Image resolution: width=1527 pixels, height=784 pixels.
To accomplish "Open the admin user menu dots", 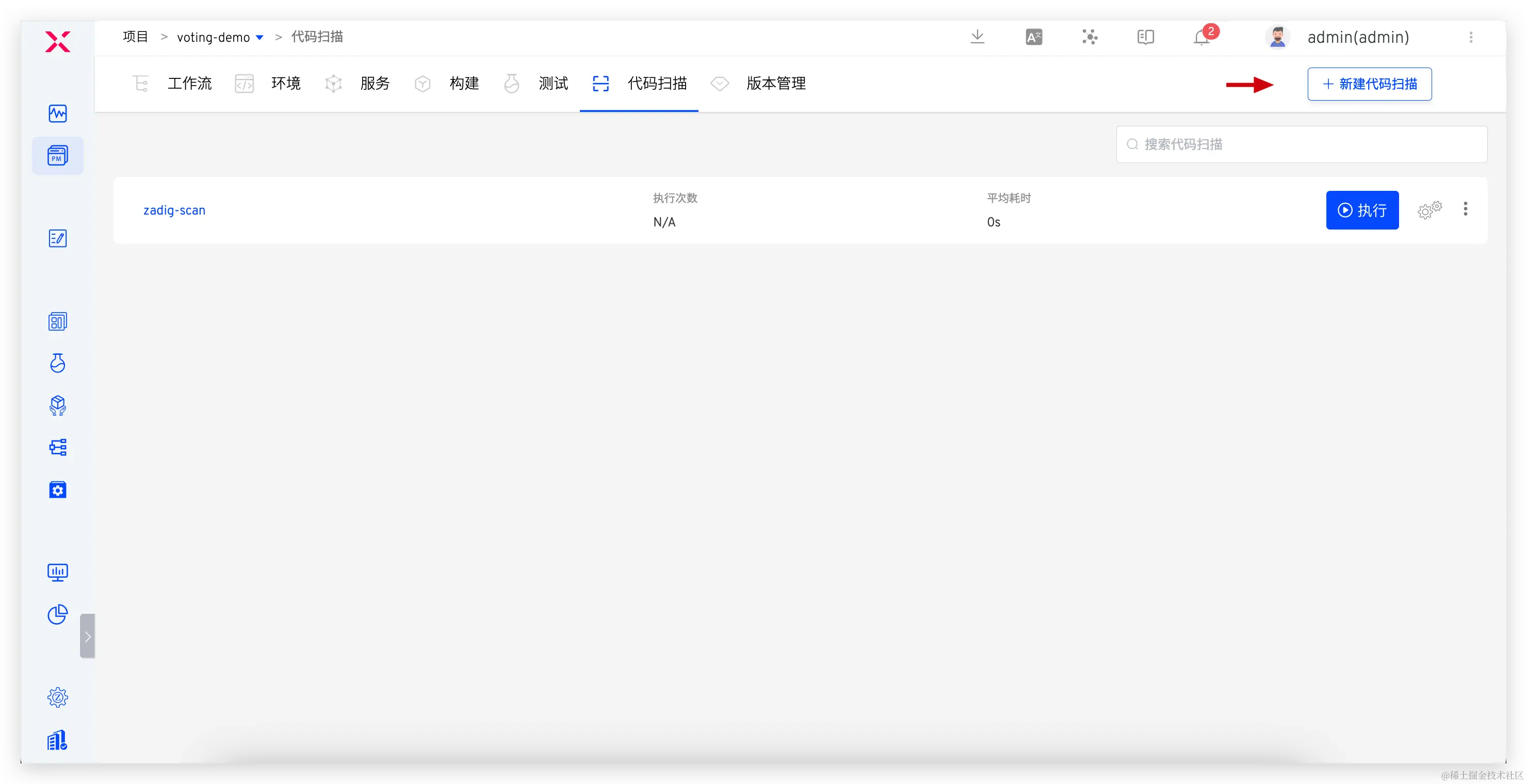I will (x=1470, y=37).
